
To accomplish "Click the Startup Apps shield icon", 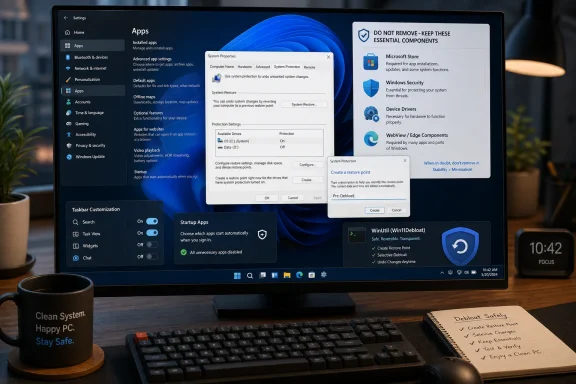I will [x=262, y=234].
